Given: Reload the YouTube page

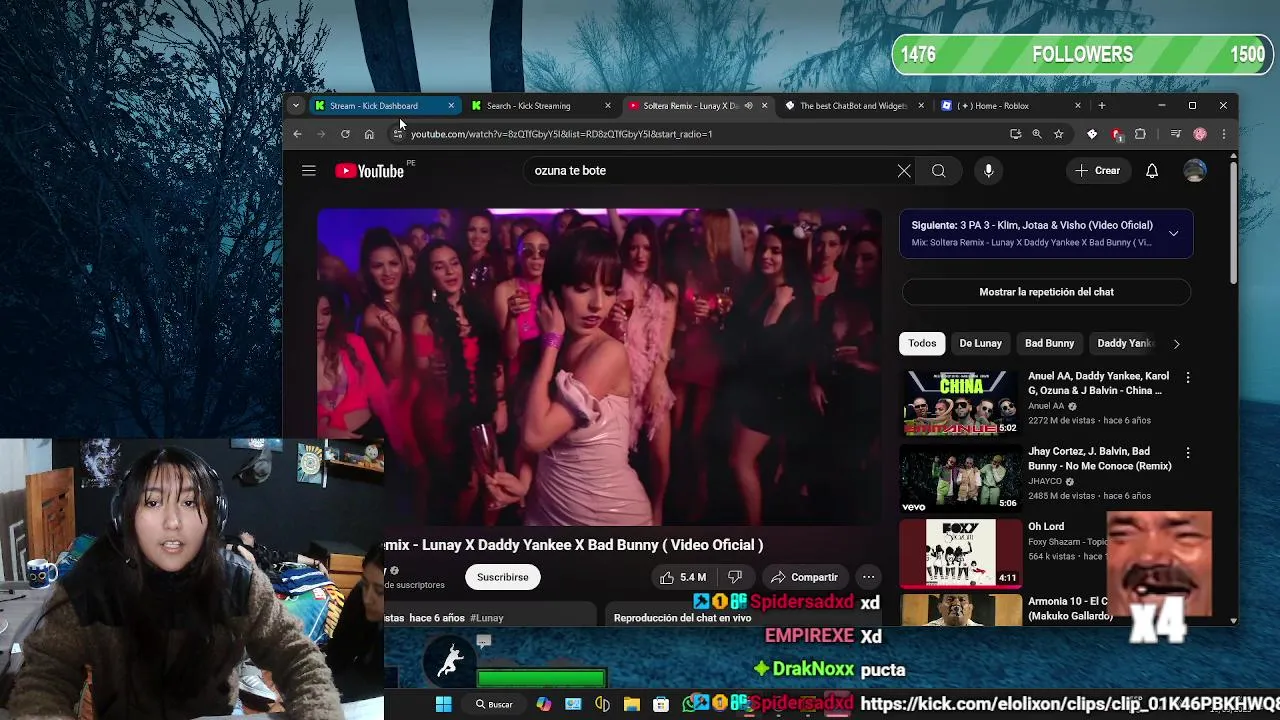Looking at the screenshot, I should (x=345, y=134).
